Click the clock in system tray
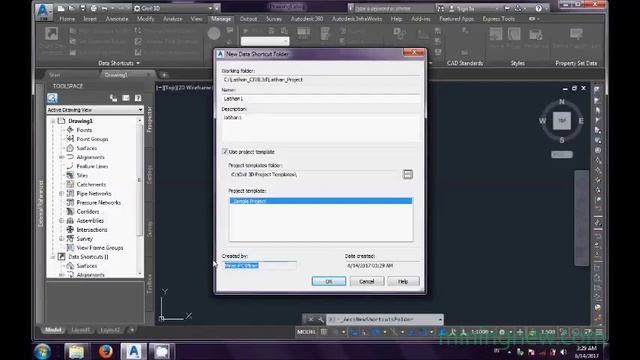The width and height of the screenshot is (640, 360). click(x=587, y=351)
